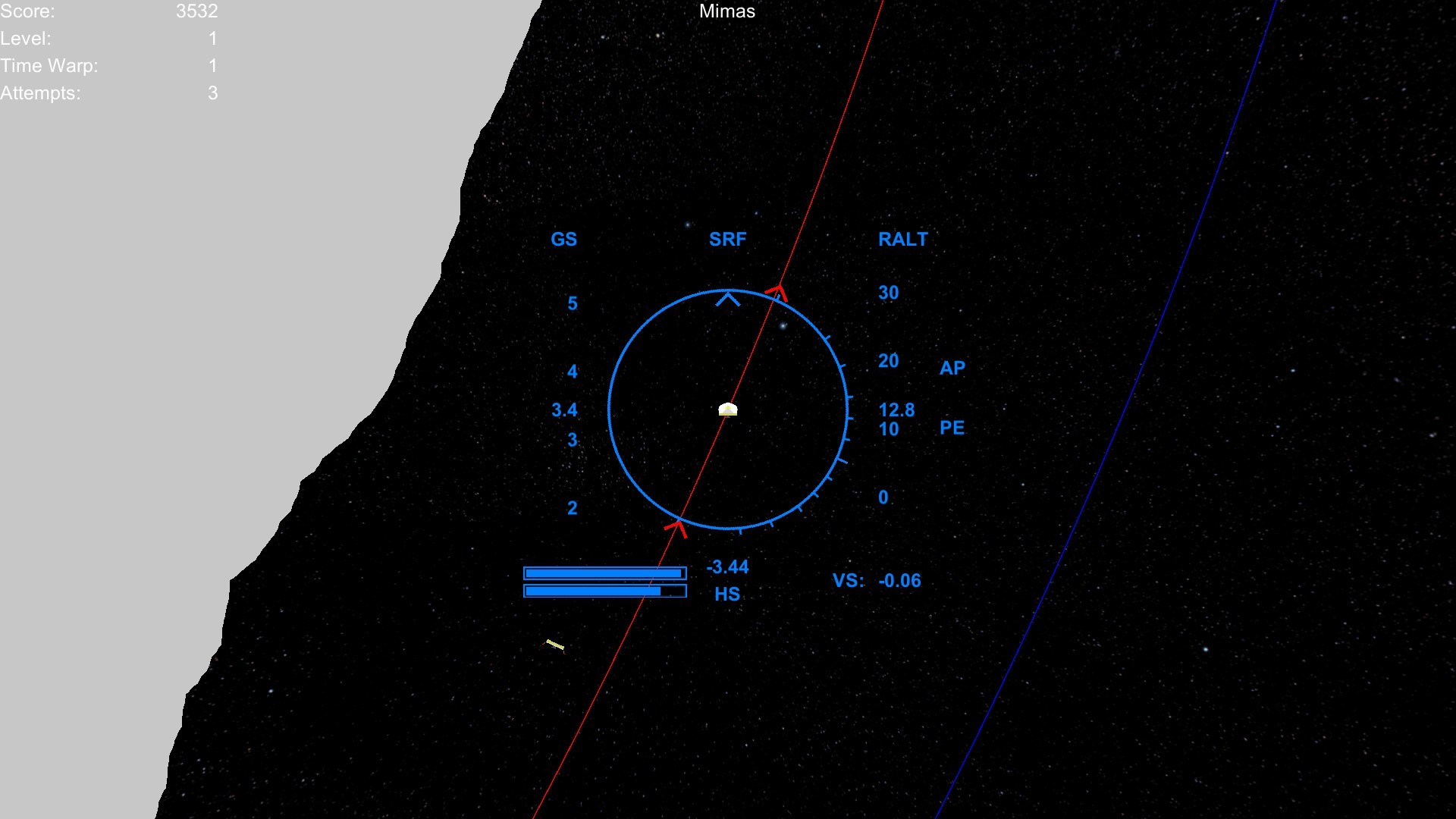The image size is (1456, 819).
Task: Click the lower red retrograde arrow marker
Action: [676, 527]
